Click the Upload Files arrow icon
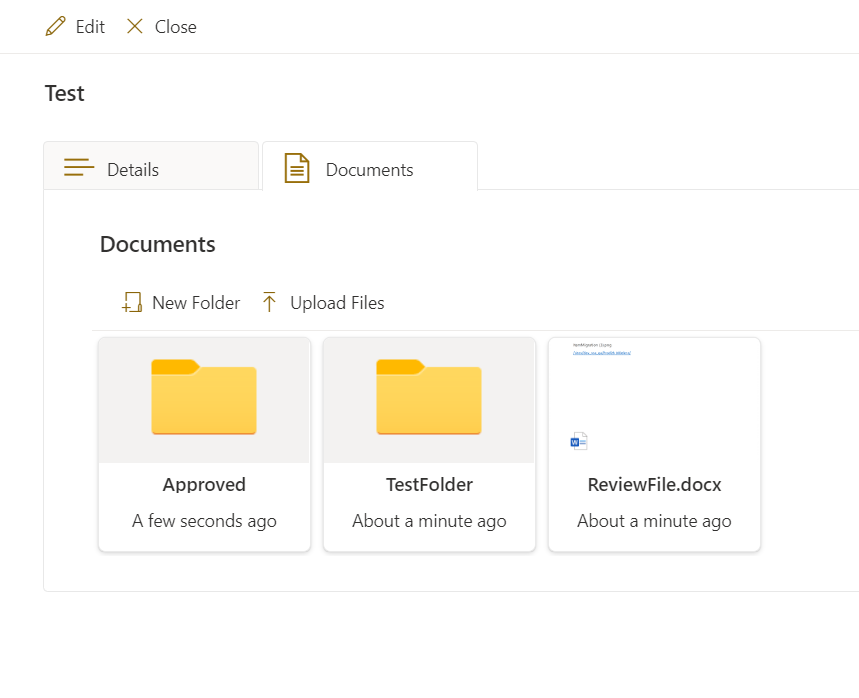The width and height of the screenshot is (859, 698). [269, 303]
